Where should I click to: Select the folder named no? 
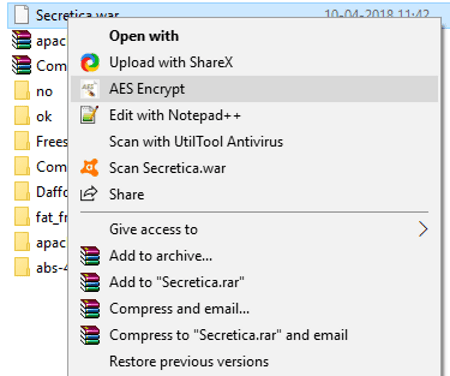click(33, 91)
